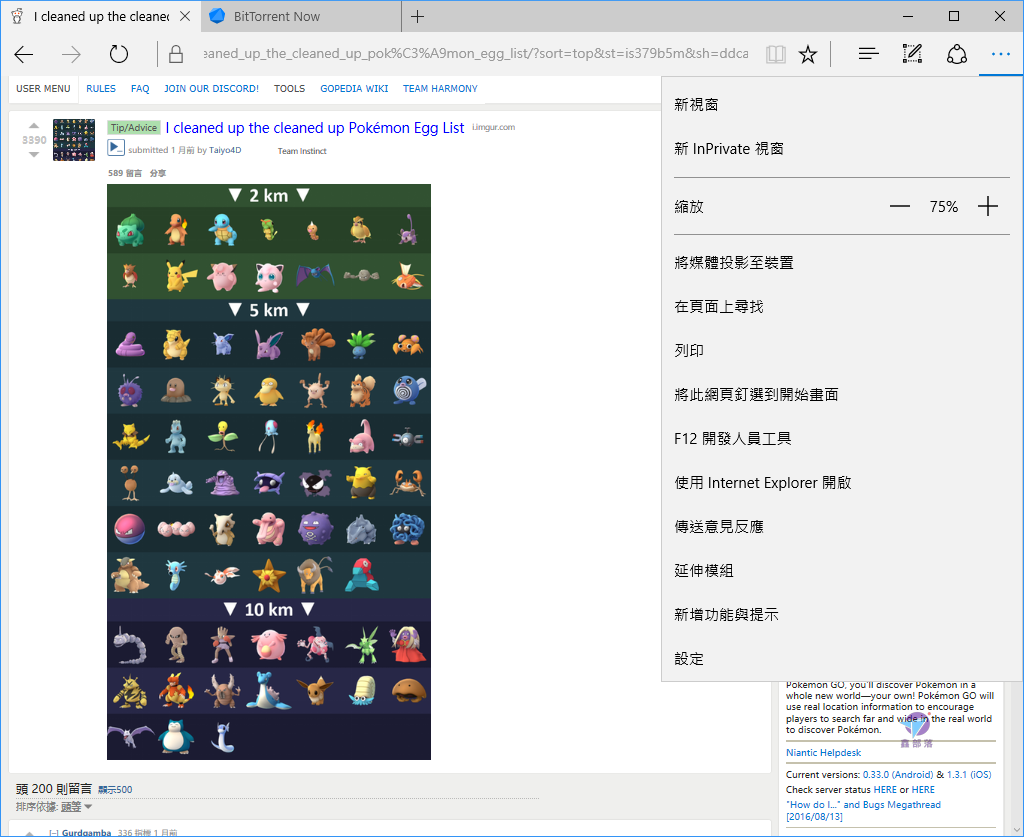Image resolution: width=1024 pixels, height=837 pixels.
Task: Open the 589 留言 comments link
Action: (125, 173)
